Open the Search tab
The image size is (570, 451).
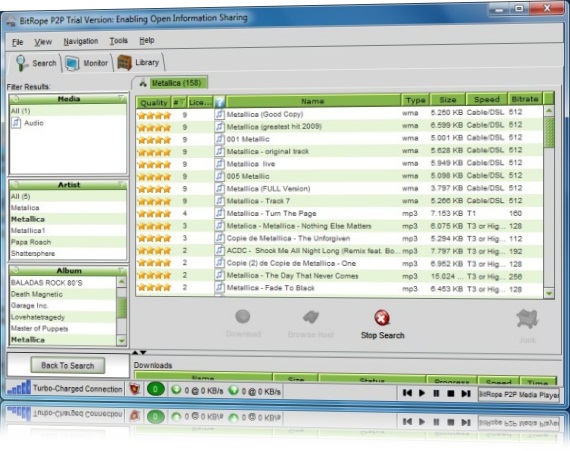(x=36, y=63)
